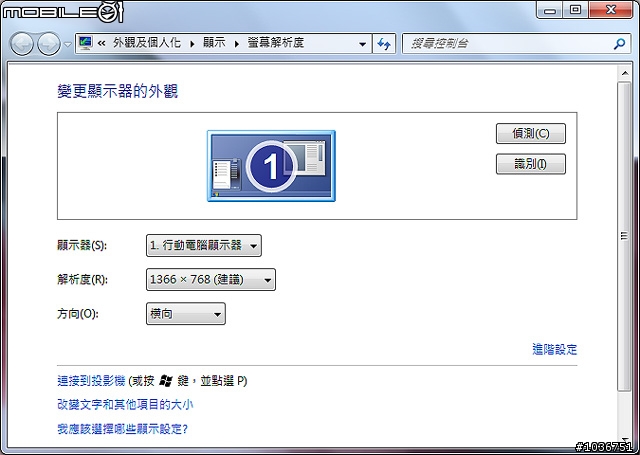Click the Forward navigation arrow
The width and height of the screenshot is (640, 455).
click(49, 44)
